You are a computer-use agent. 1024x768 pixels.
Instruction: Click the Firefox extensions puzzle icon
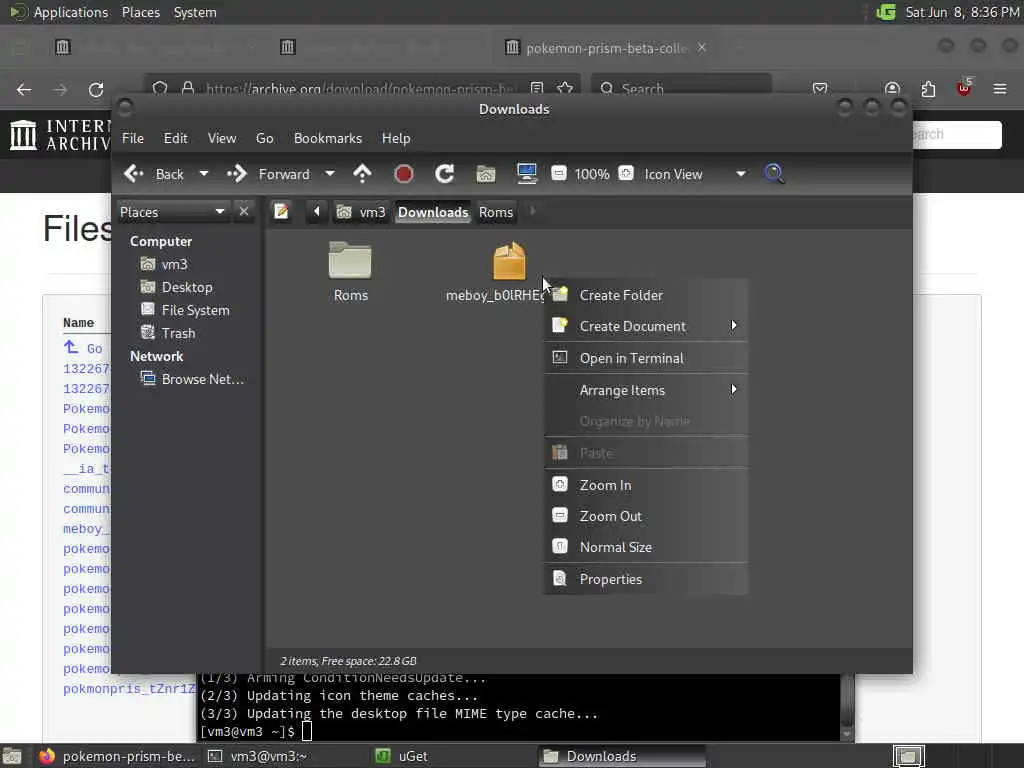pos(928,89)
